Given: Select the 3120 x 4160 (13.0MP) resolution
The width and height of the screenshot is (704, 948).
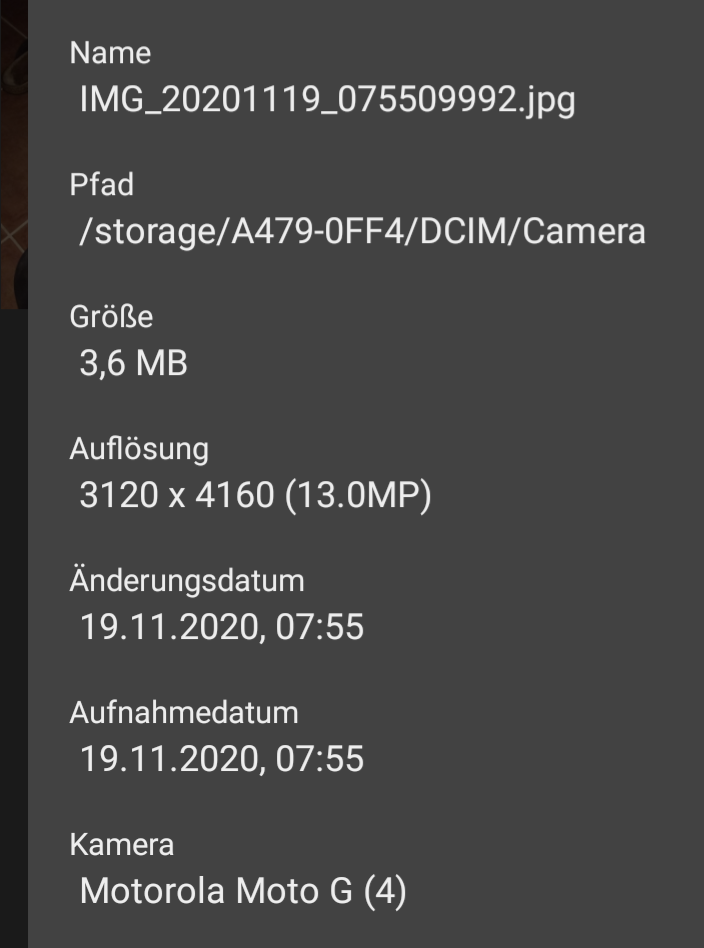Looking at the screenshot, I should tap(255, 495).
